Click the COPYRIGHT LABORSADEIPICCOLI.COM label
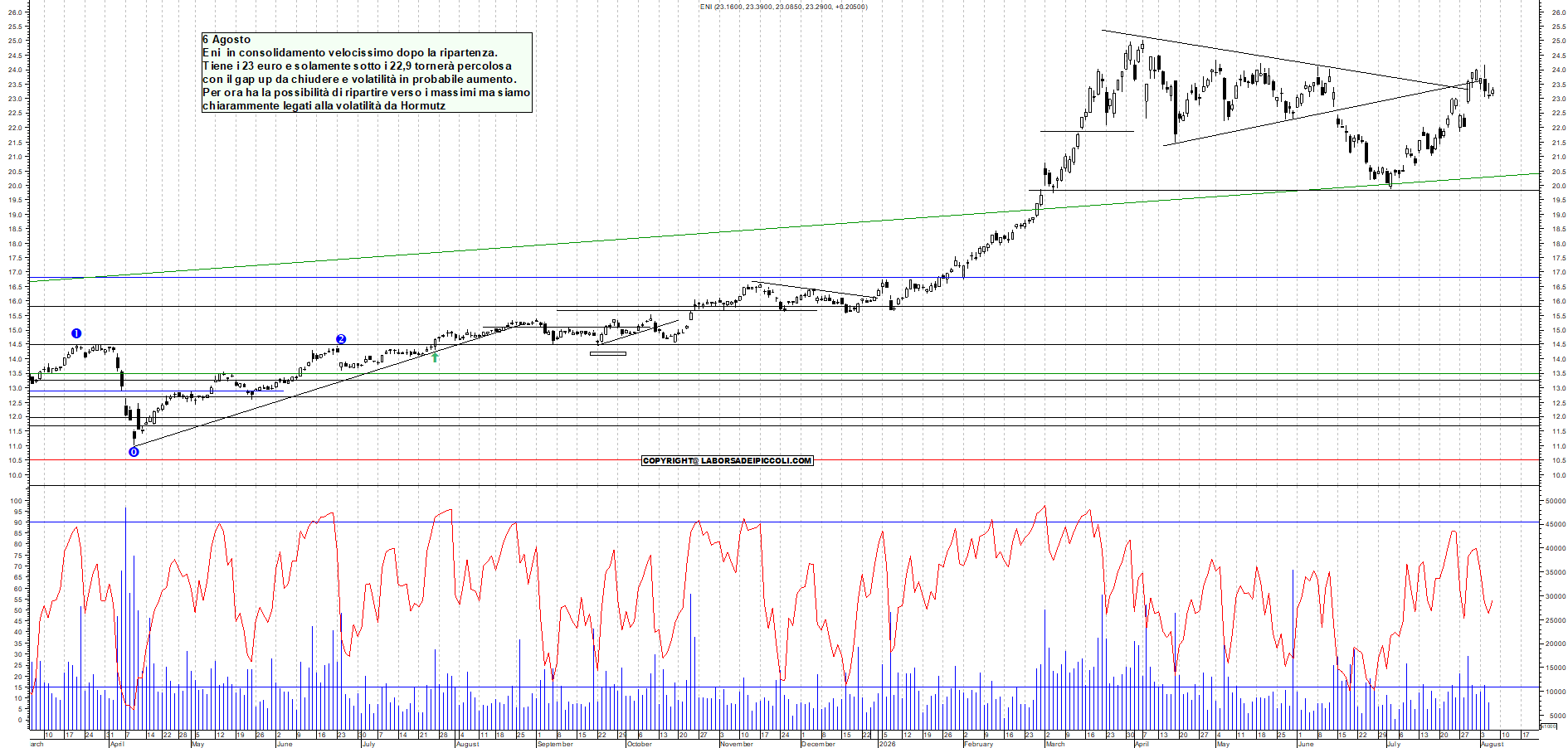 click(x=728, y=460)
